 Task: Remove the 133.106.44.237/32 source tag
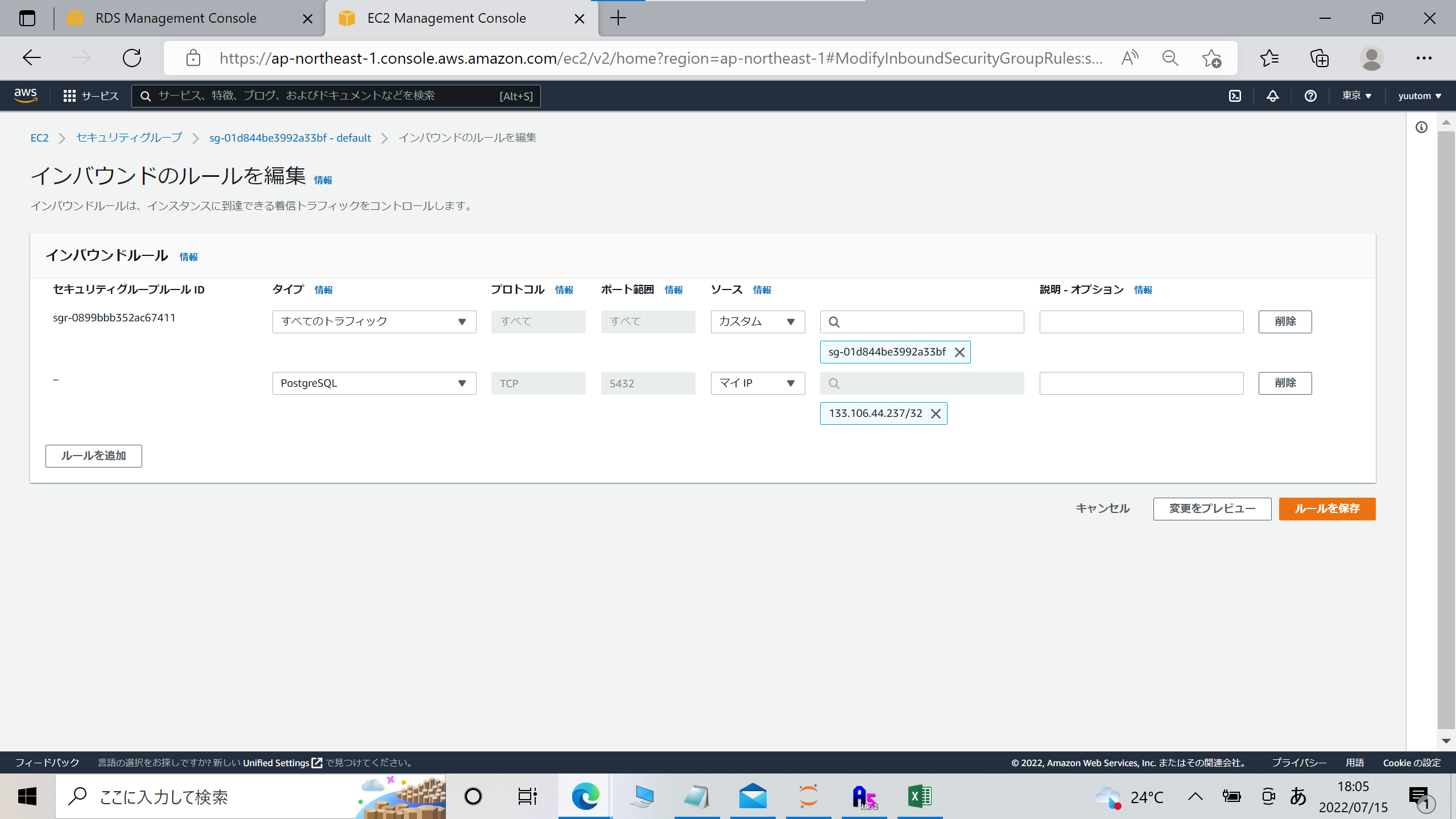click(935, 413)
